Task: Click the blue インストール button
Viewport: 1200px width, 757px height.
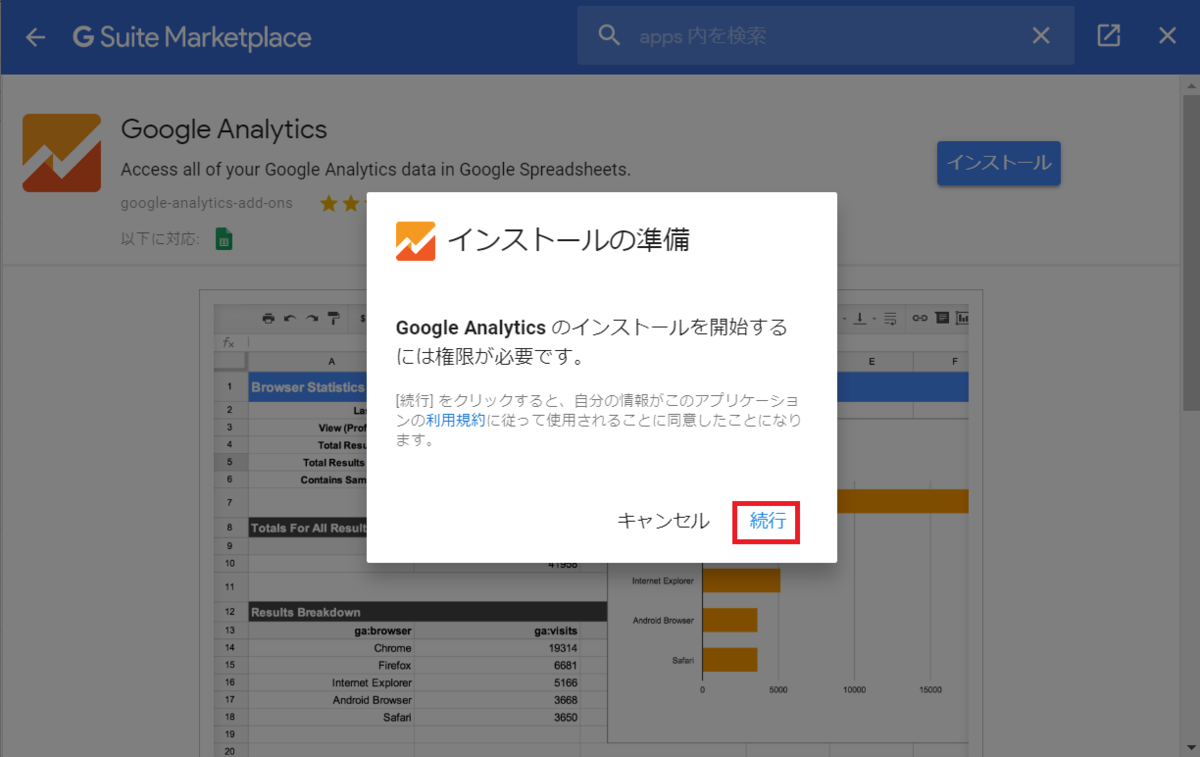Action: [x=998, y=163]
